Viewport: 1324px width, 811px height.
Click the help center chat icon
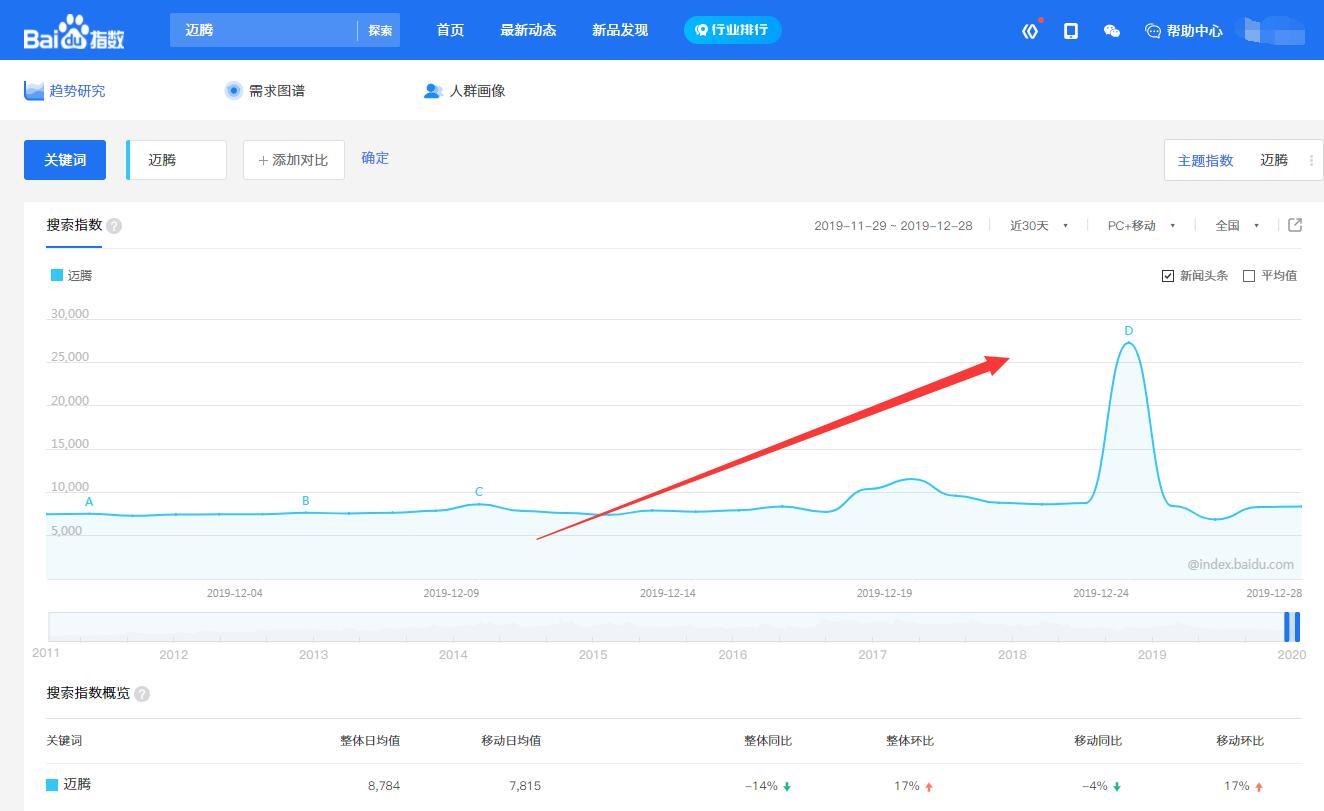pos(1153,31)
